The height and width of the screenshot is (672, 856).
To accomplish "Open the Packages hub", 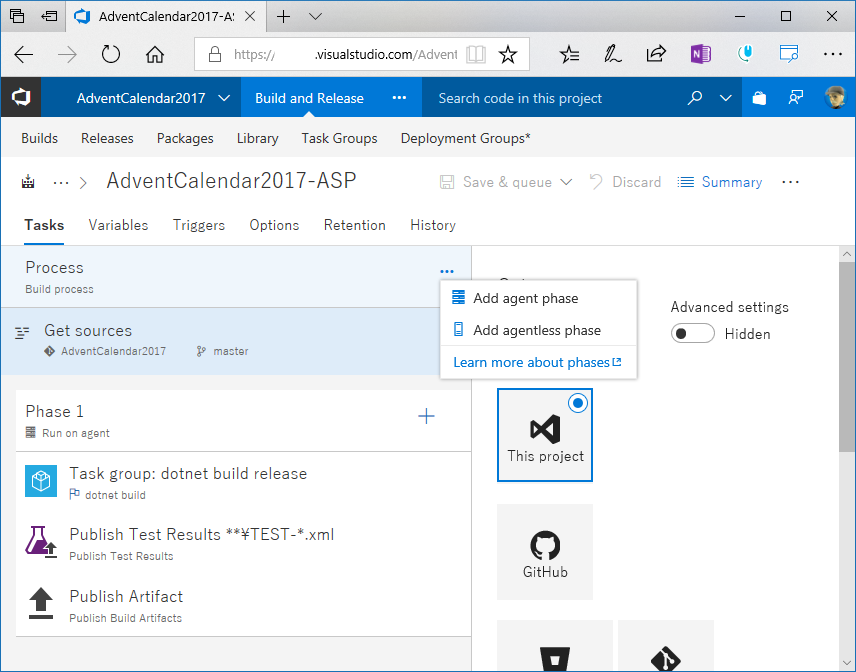I will pyautogui.click(x=185, y=138).
